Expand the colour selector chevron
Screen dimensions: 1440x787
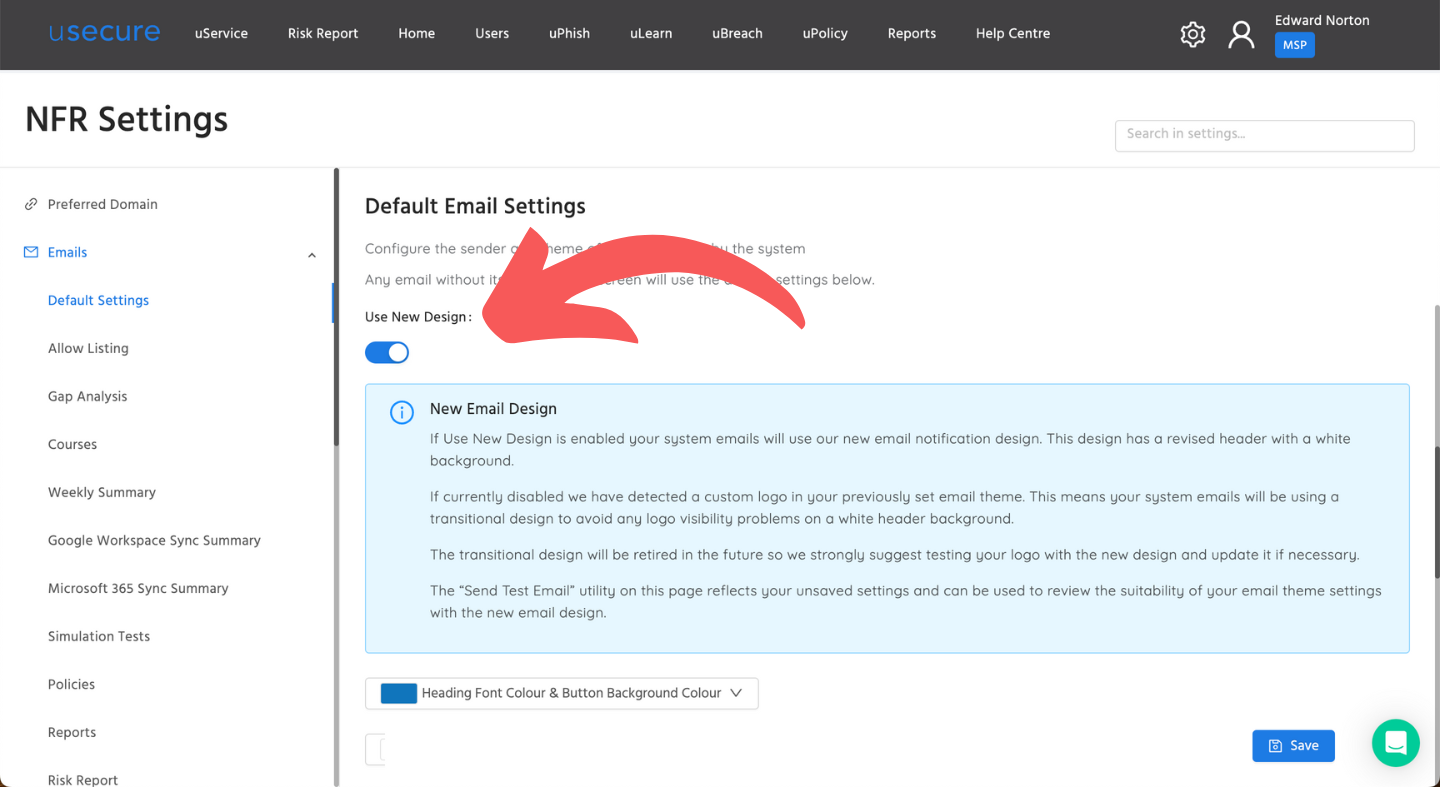[x=737, y=693]
